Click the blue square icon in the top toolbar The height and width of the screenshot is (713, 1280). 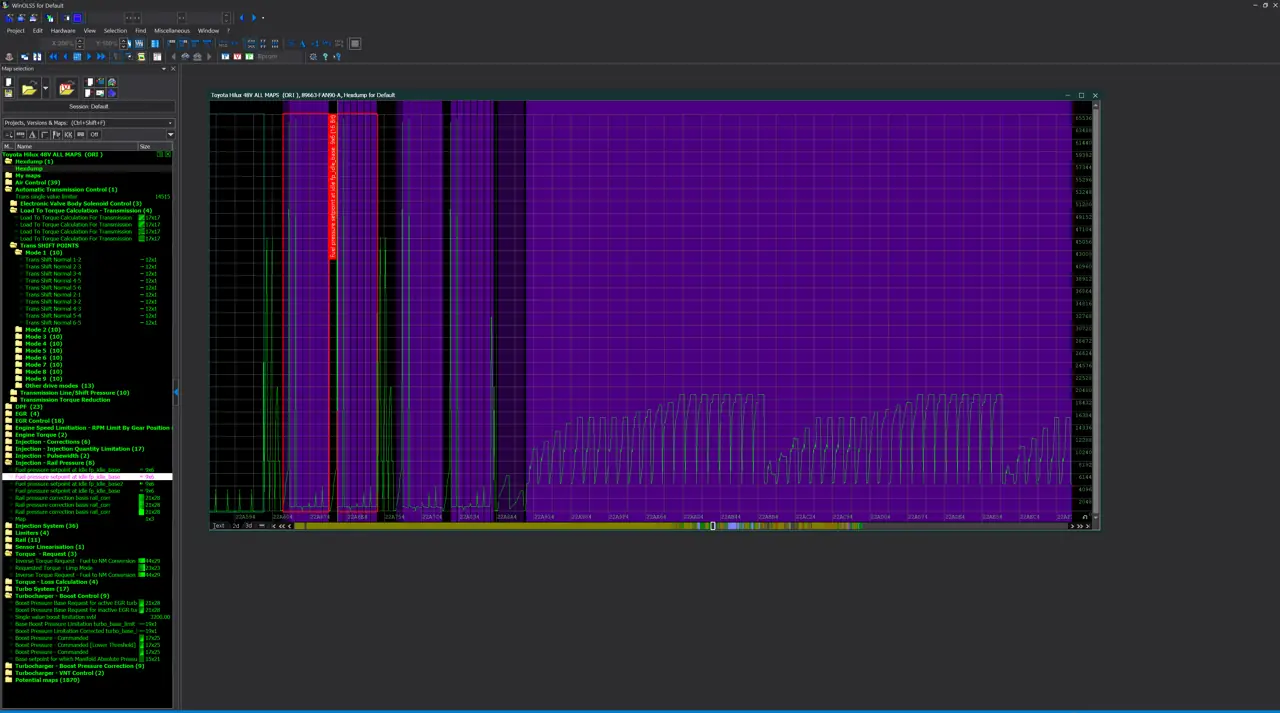coord(77,18)
